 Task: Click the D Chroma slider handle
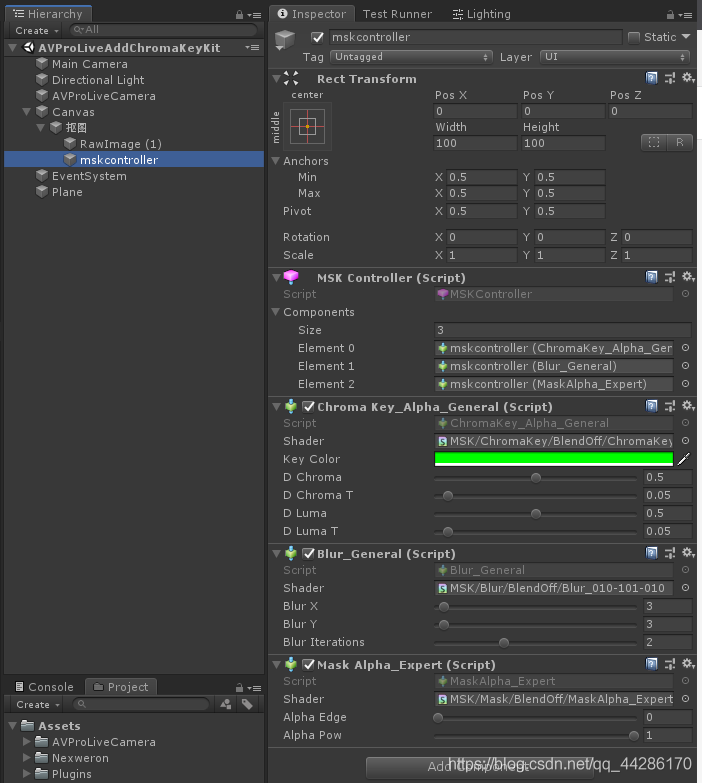tap(536, 478)
